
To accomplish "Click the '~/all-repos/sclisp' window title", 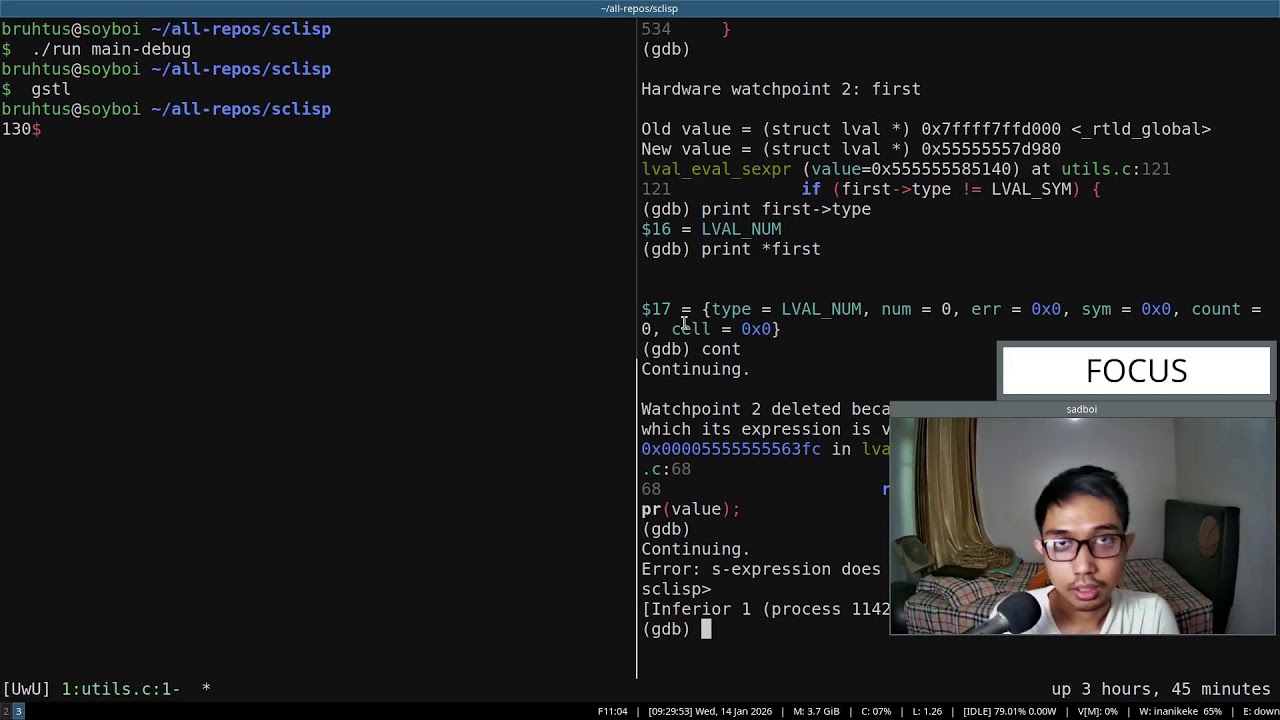I will (639, 8).
